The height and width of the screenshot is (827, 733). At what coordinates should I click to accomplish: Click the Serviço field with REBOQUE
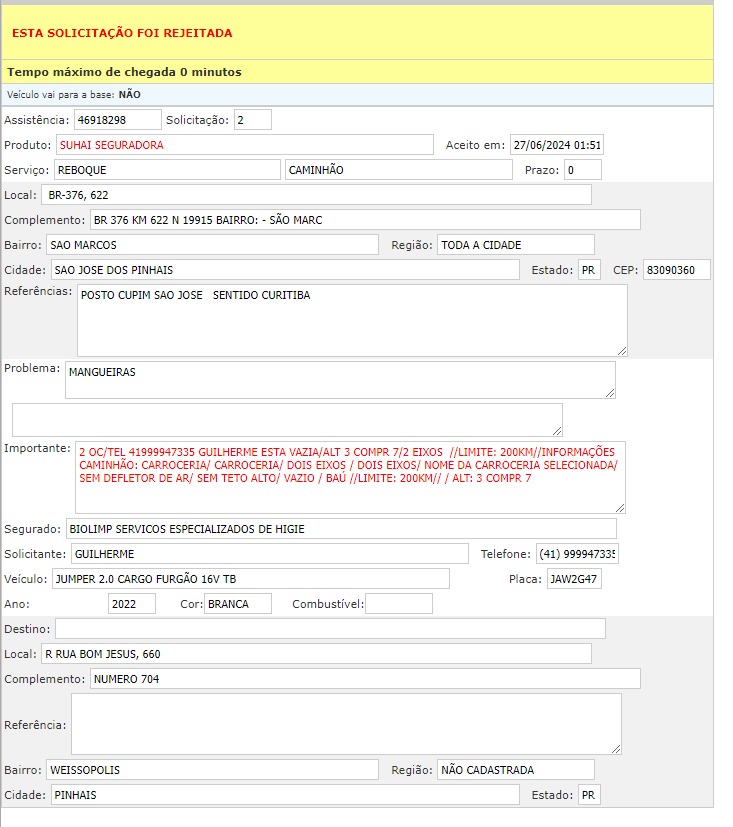tap(166, 170)
